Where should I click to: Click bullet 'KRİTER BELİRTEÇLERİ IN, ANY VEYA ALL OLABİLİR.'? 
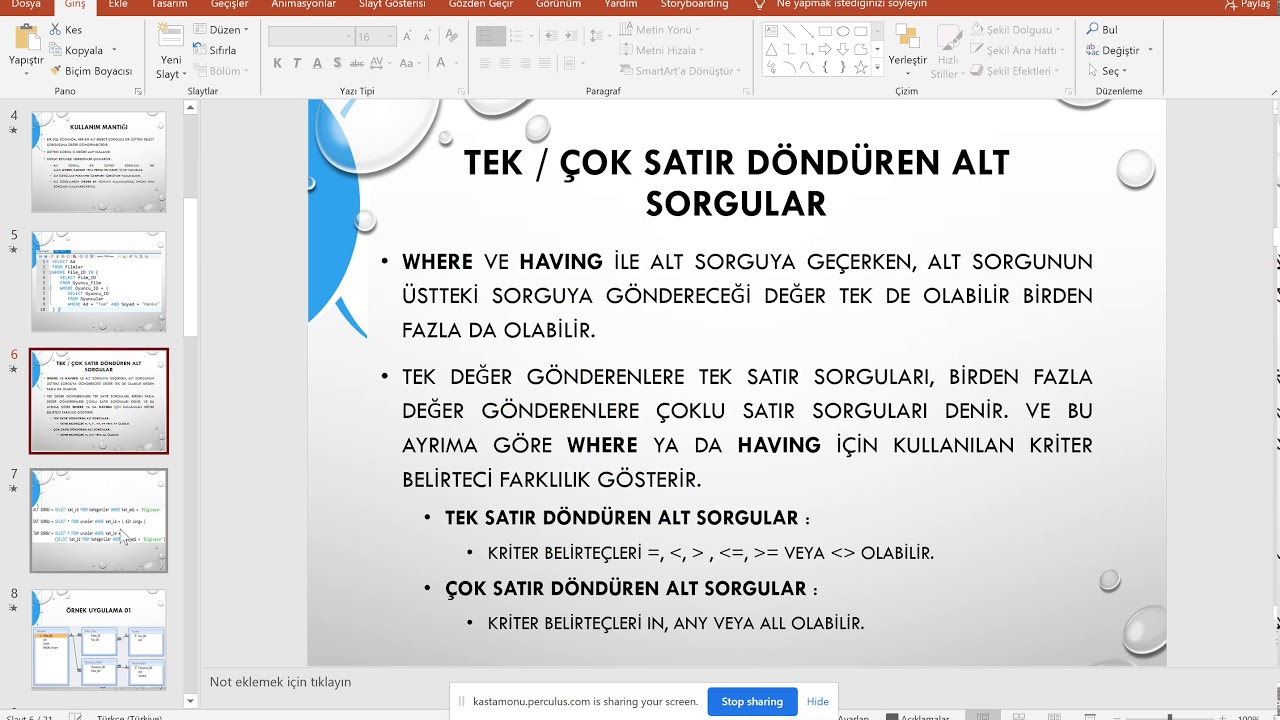(x=676, y=623)
